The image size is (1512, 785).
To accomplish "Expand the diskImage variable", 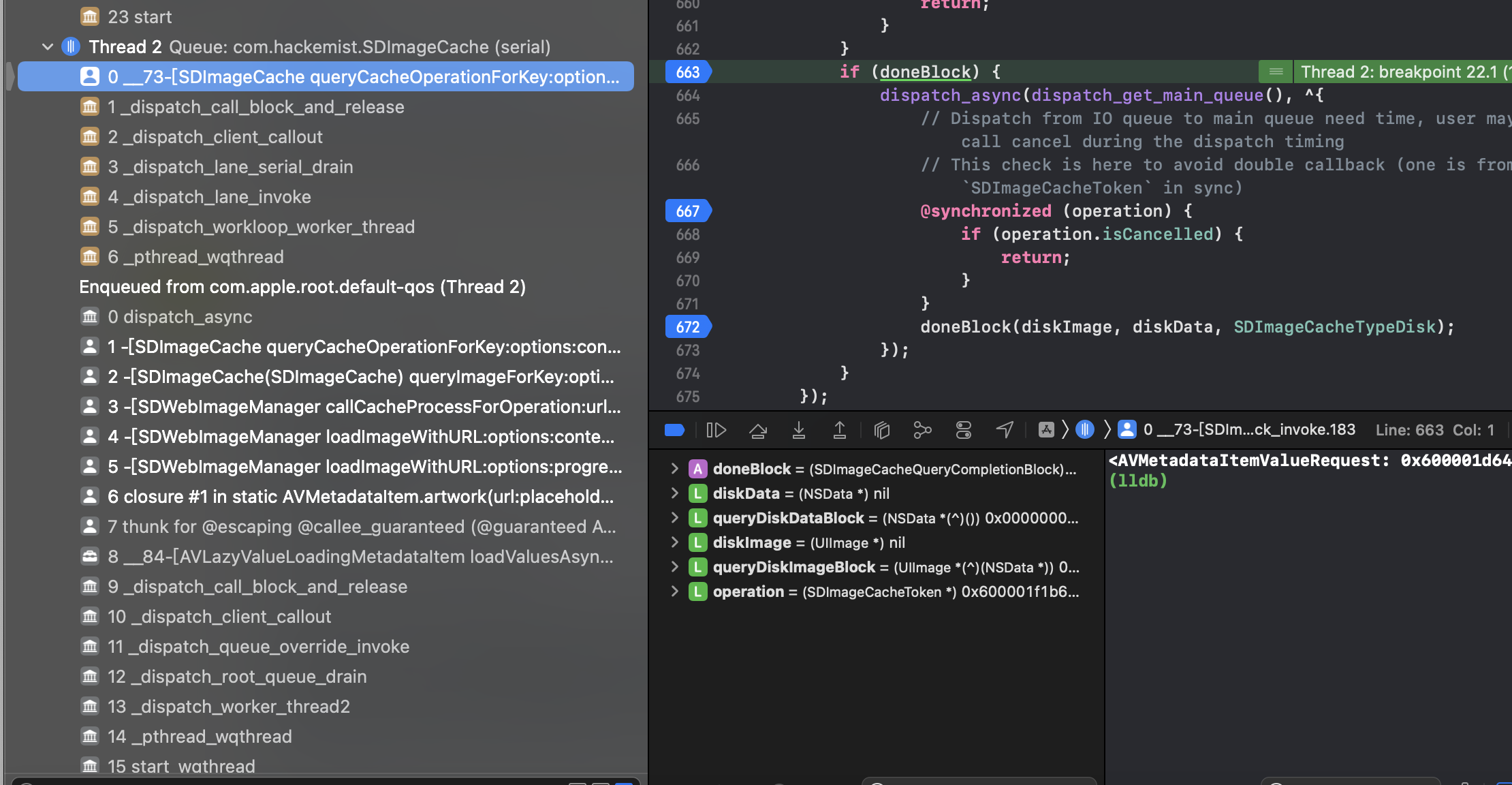I will [x=674, y=542].
